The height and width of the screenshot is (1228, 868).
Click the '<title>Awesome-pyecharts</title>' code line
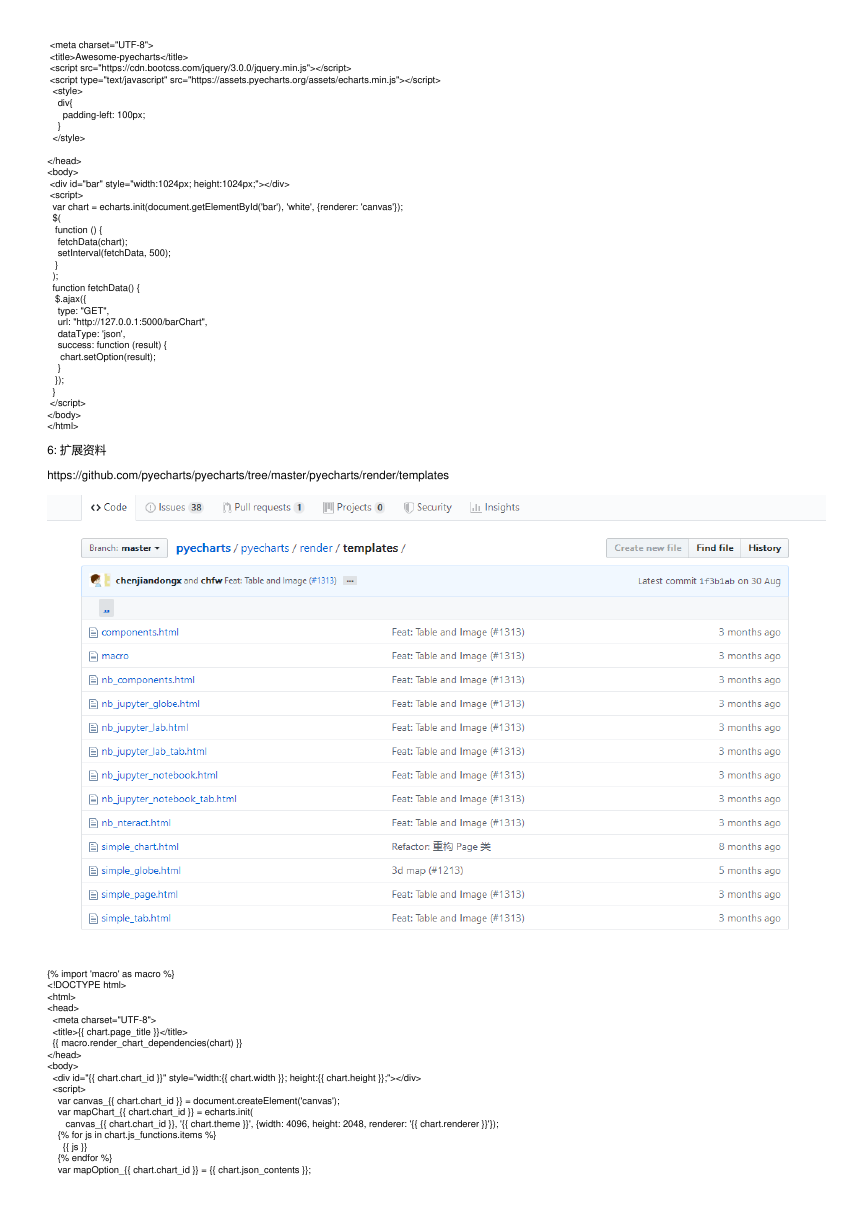[119, 57]
